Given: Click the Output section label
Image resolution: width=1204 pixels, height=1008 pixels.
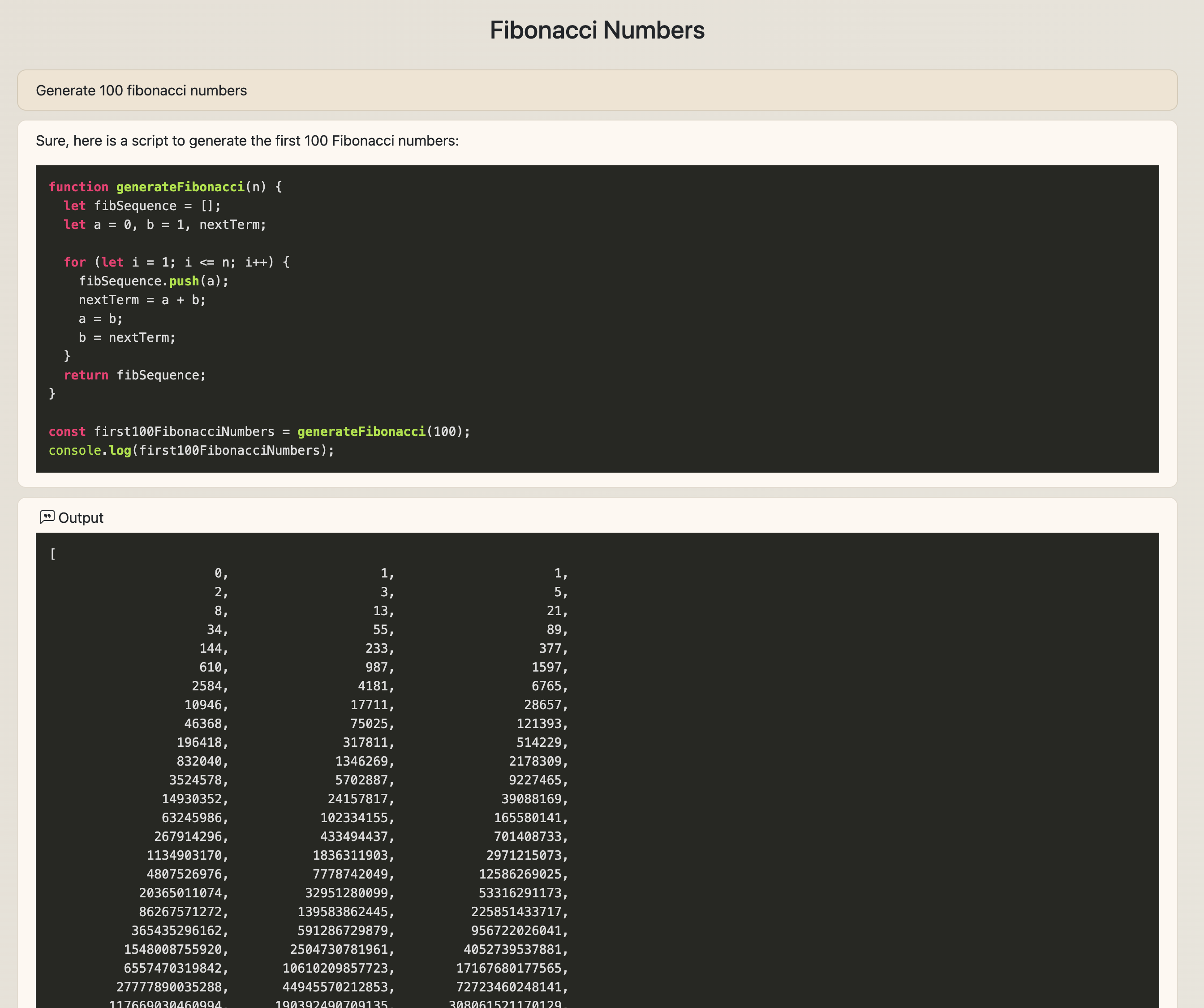Looking at the screenshot, I should (x=81, y=518).
